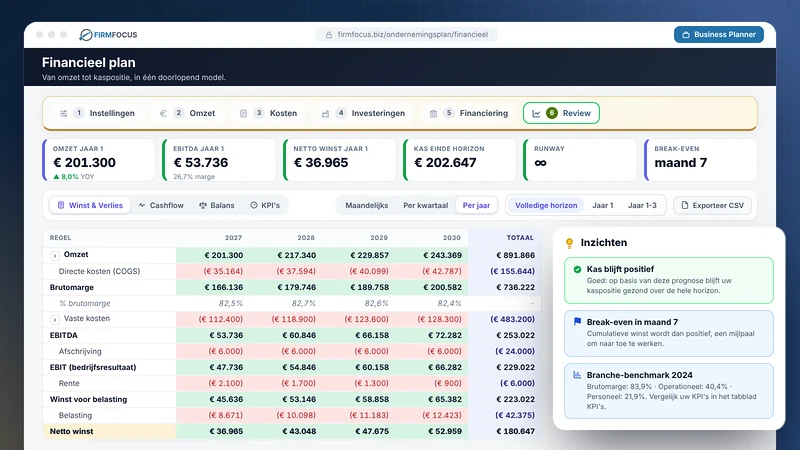The height and width of the screenshot is (450, 800).
Task: Click the Netto winst row label
Action: tap(71, 431)
